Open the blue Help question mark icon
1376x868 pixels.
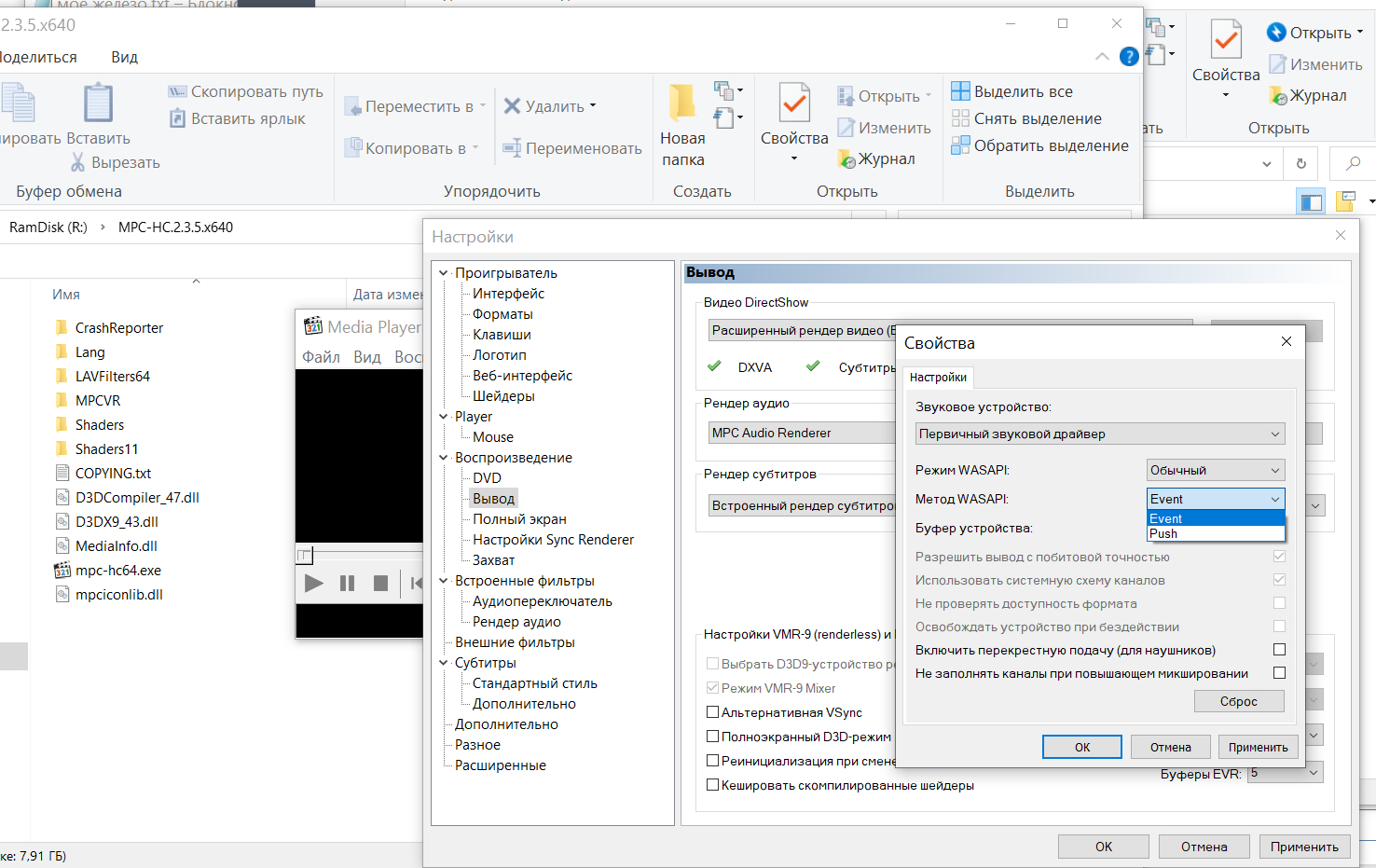point(1129,57)
